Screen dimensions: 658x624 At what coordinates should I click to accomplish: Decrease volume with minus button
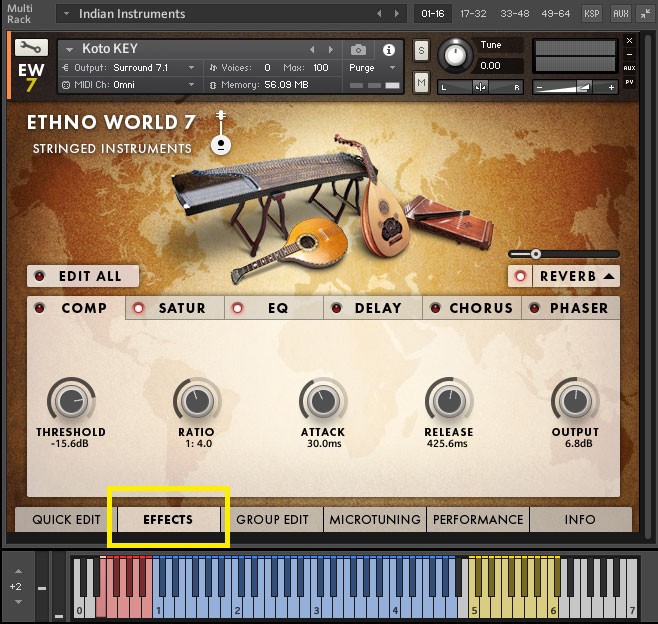(x=540, y=88)
